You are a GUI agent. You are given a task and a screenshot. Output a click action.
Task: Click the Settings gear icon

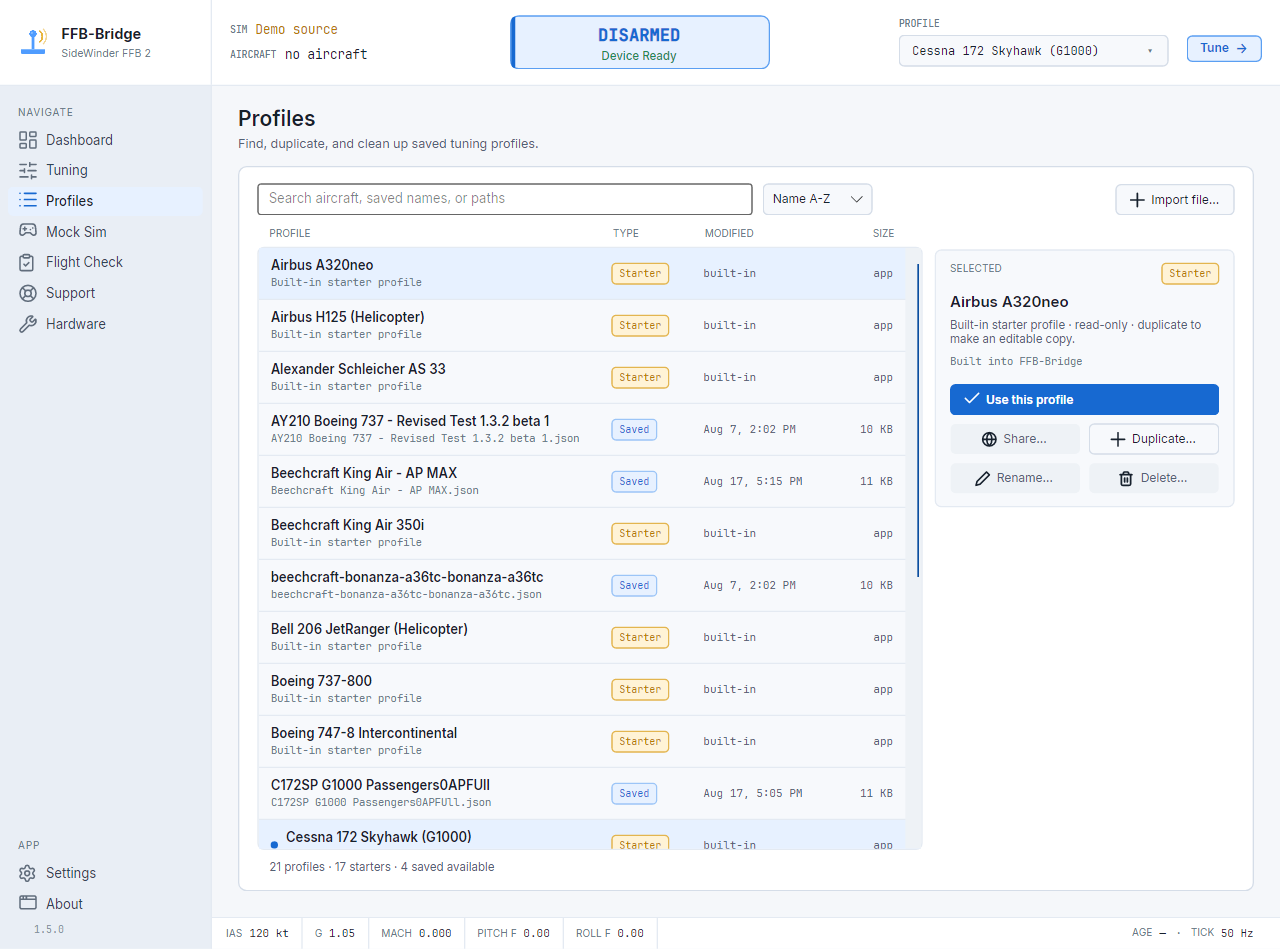[x=28, y=873]
